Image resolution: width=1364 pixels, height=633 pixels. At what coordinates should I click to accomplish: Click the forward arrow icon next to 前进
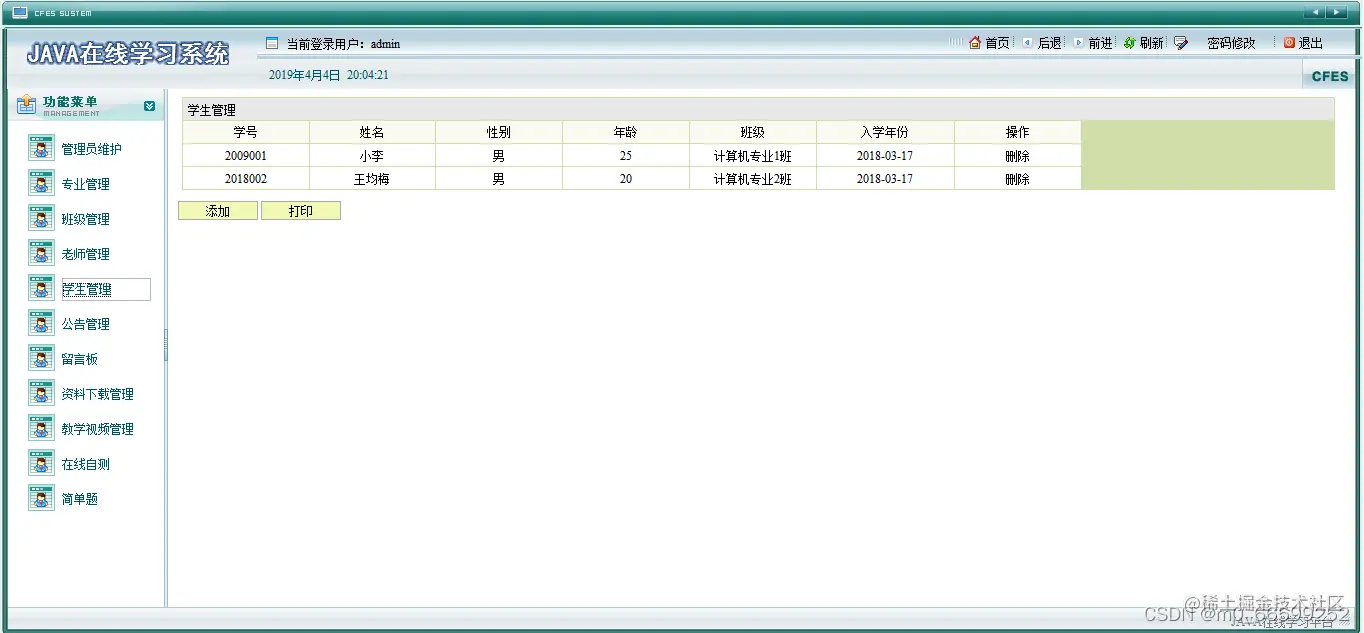pyautogui.click(x=1078, y=43)
